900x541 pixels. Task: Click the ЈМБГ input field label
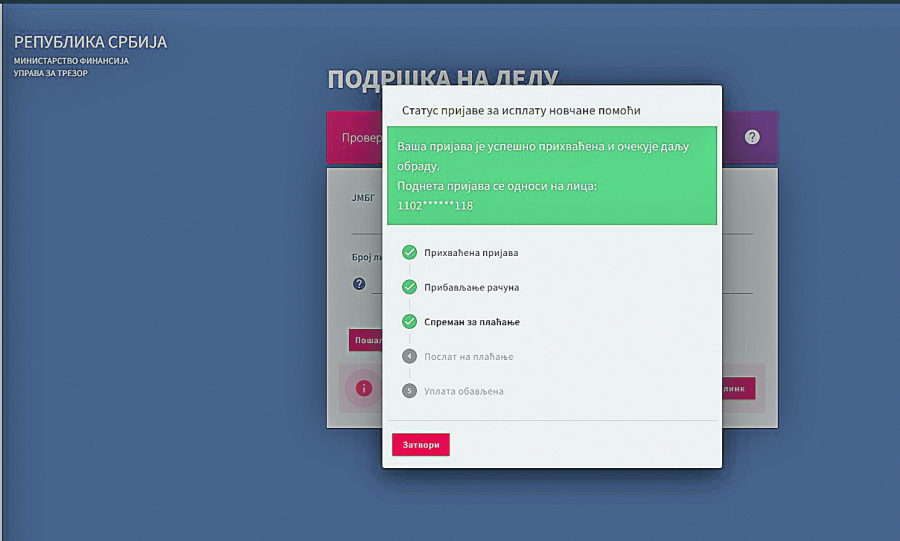pyautogui.click(x=361, y=198)
